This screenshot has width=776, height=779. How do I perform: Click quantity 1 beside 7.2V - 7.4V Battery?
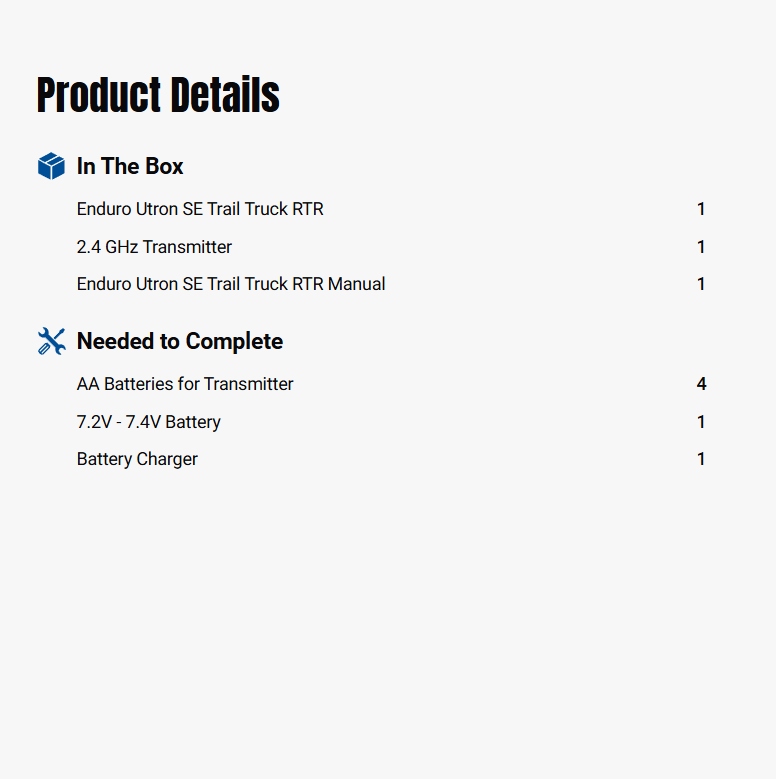(x=701, y=422)
